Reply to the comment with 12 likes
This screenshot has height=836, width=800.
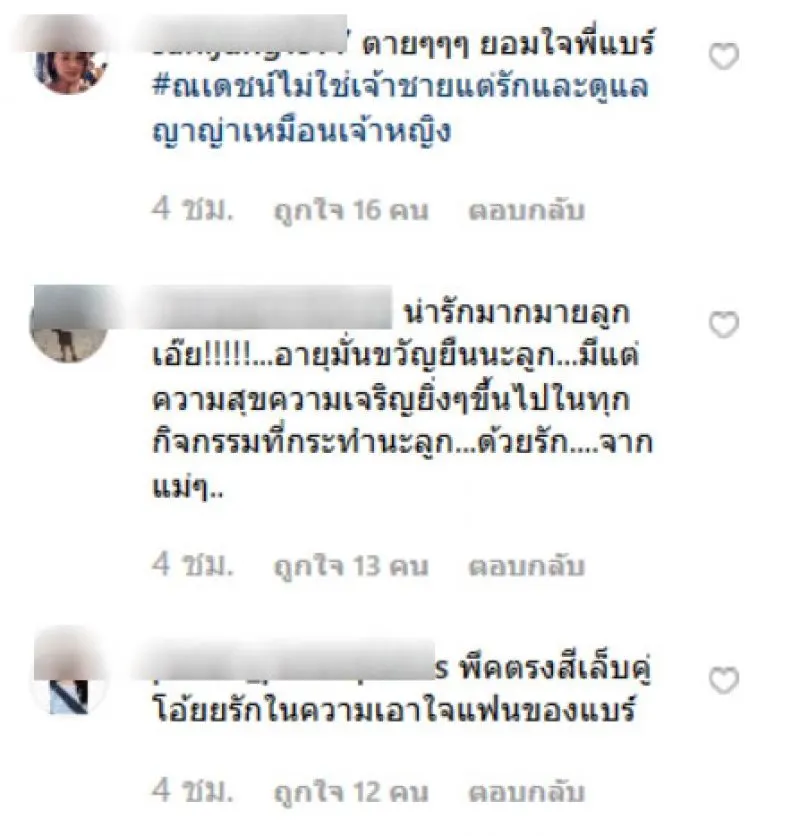(526, 791)
